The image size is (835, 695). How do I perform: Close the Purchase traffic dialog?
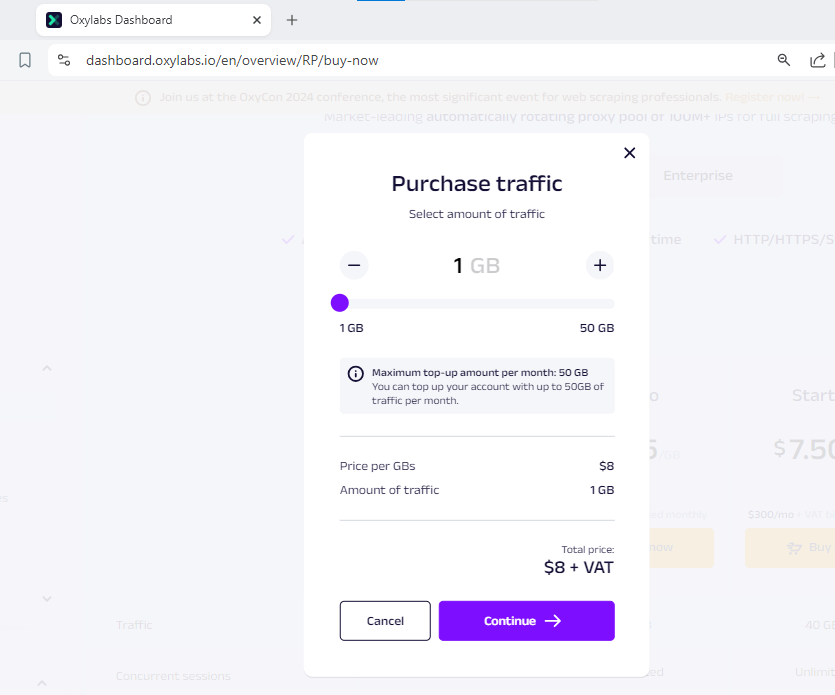click(x=629, y=153)
